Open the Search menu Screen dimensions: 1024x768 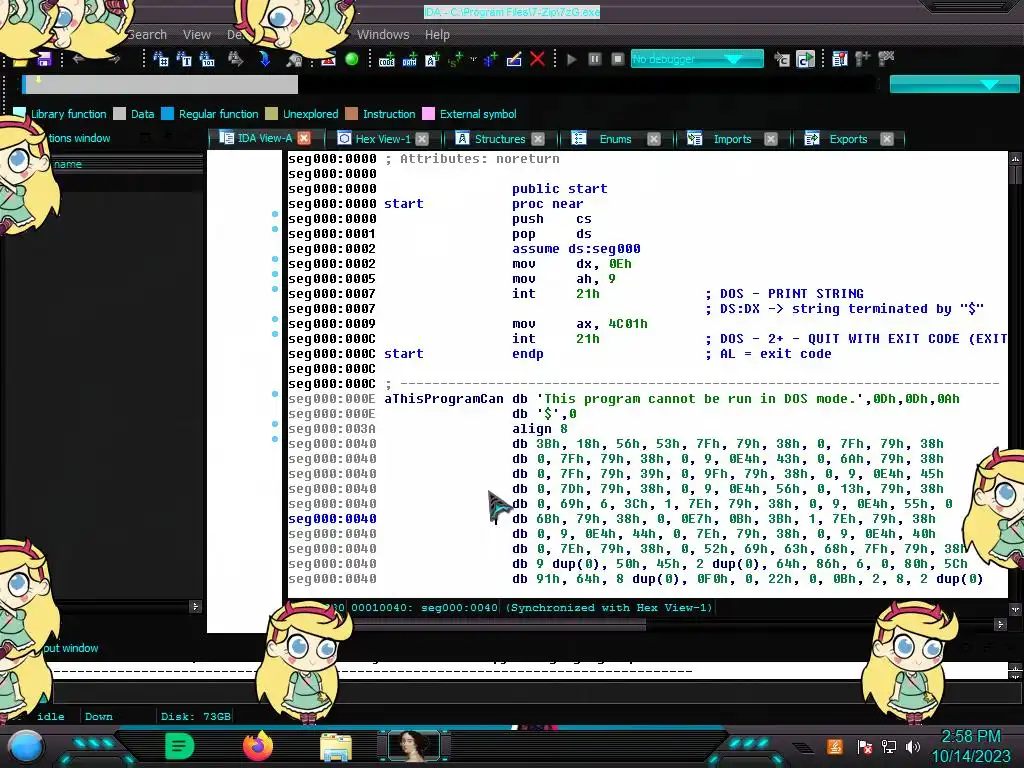tap(146, 35)
